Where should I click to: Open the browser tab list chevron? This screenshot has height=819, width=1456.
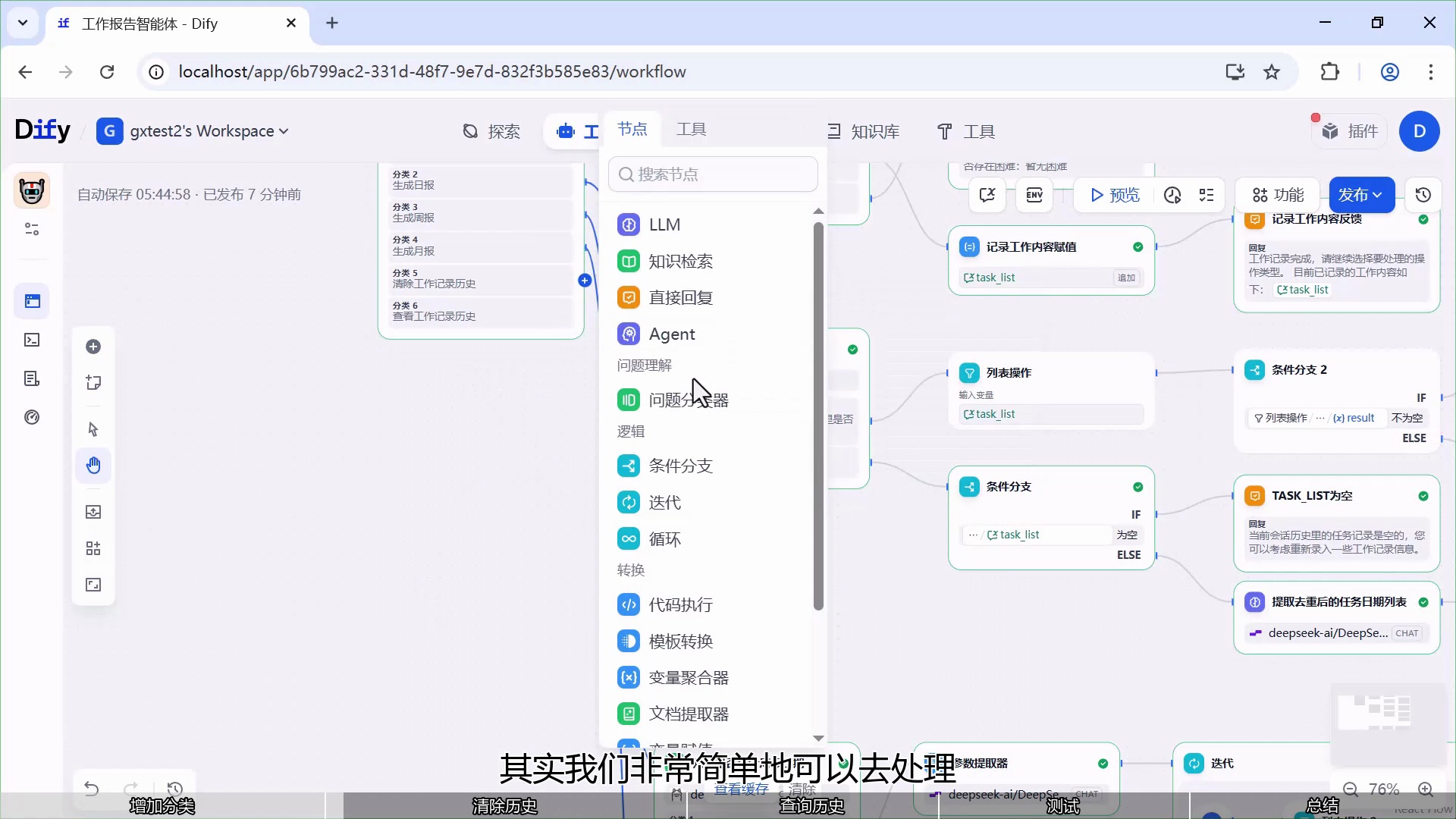(x=23, y=23)
